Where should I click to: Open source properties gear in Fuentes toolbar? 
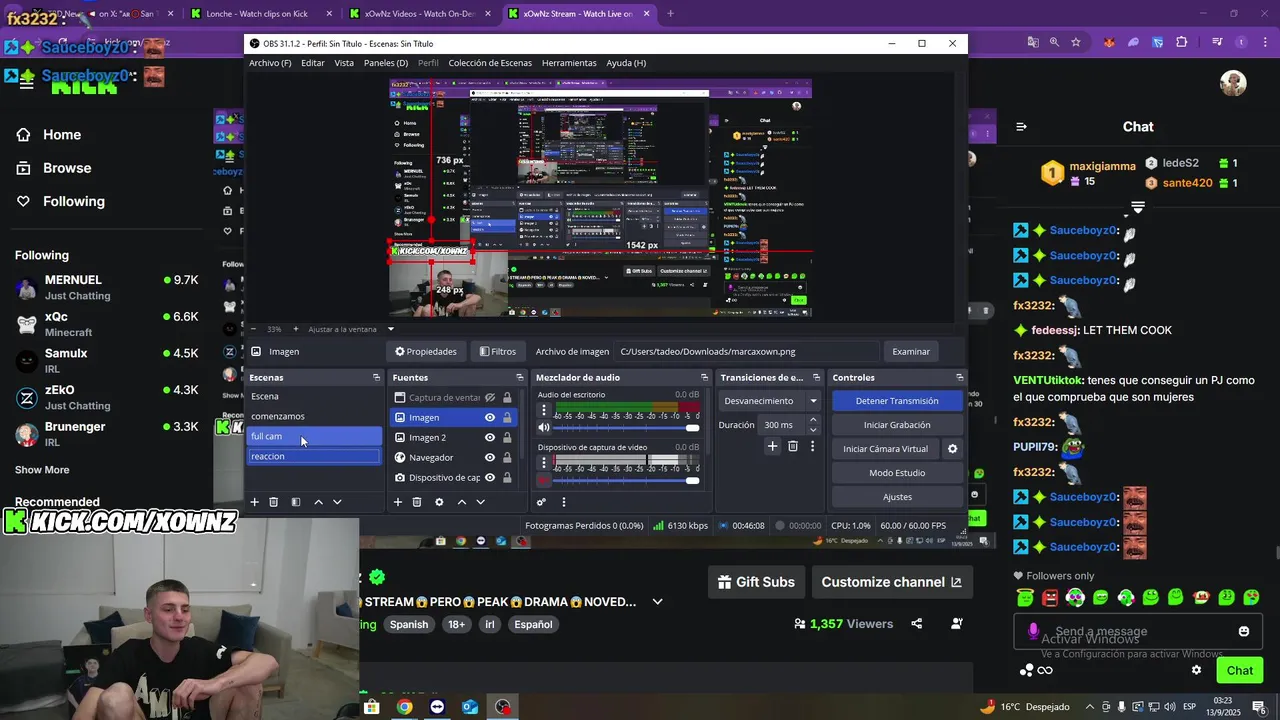(439, 502)
